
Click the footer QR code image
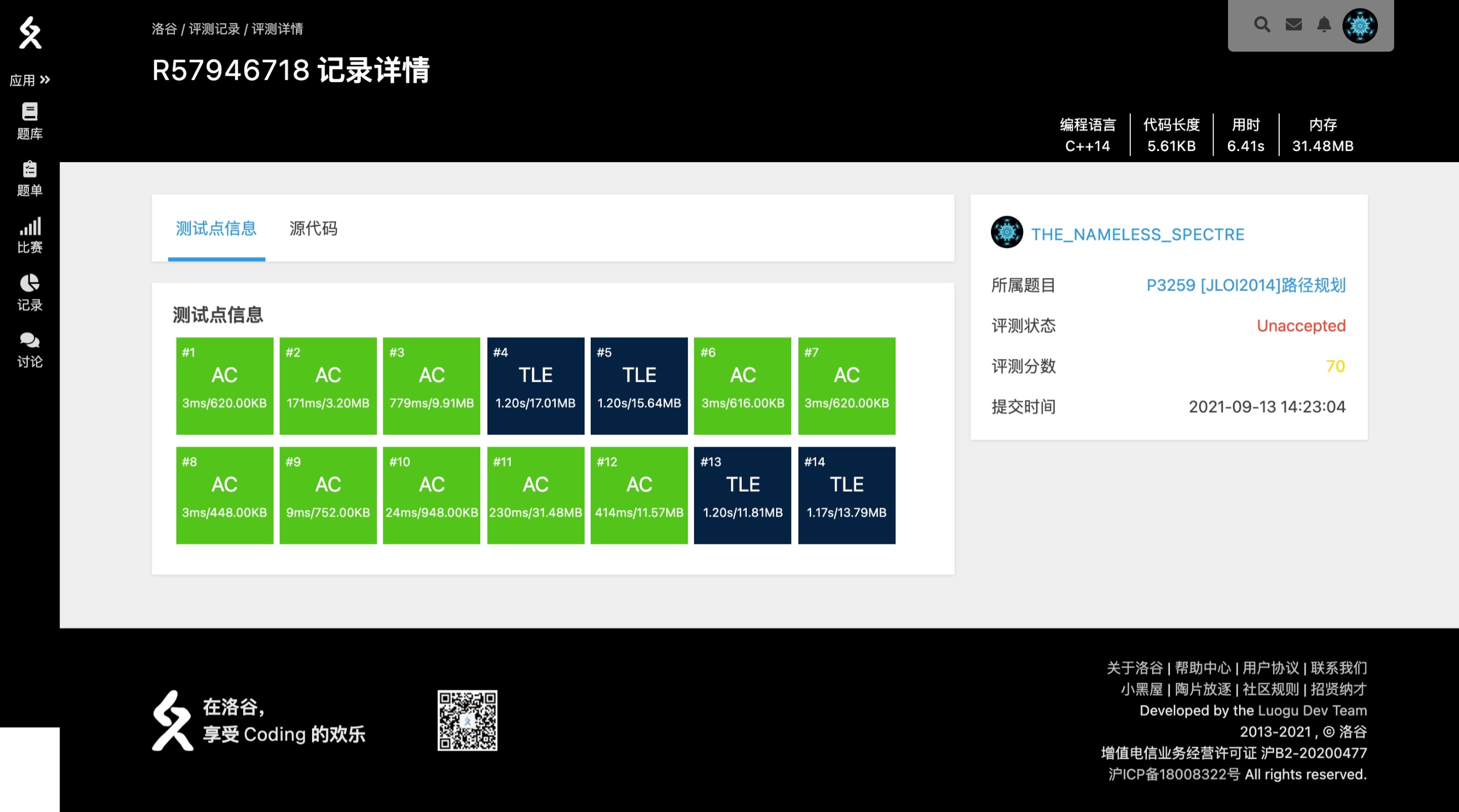coord(467,720)
